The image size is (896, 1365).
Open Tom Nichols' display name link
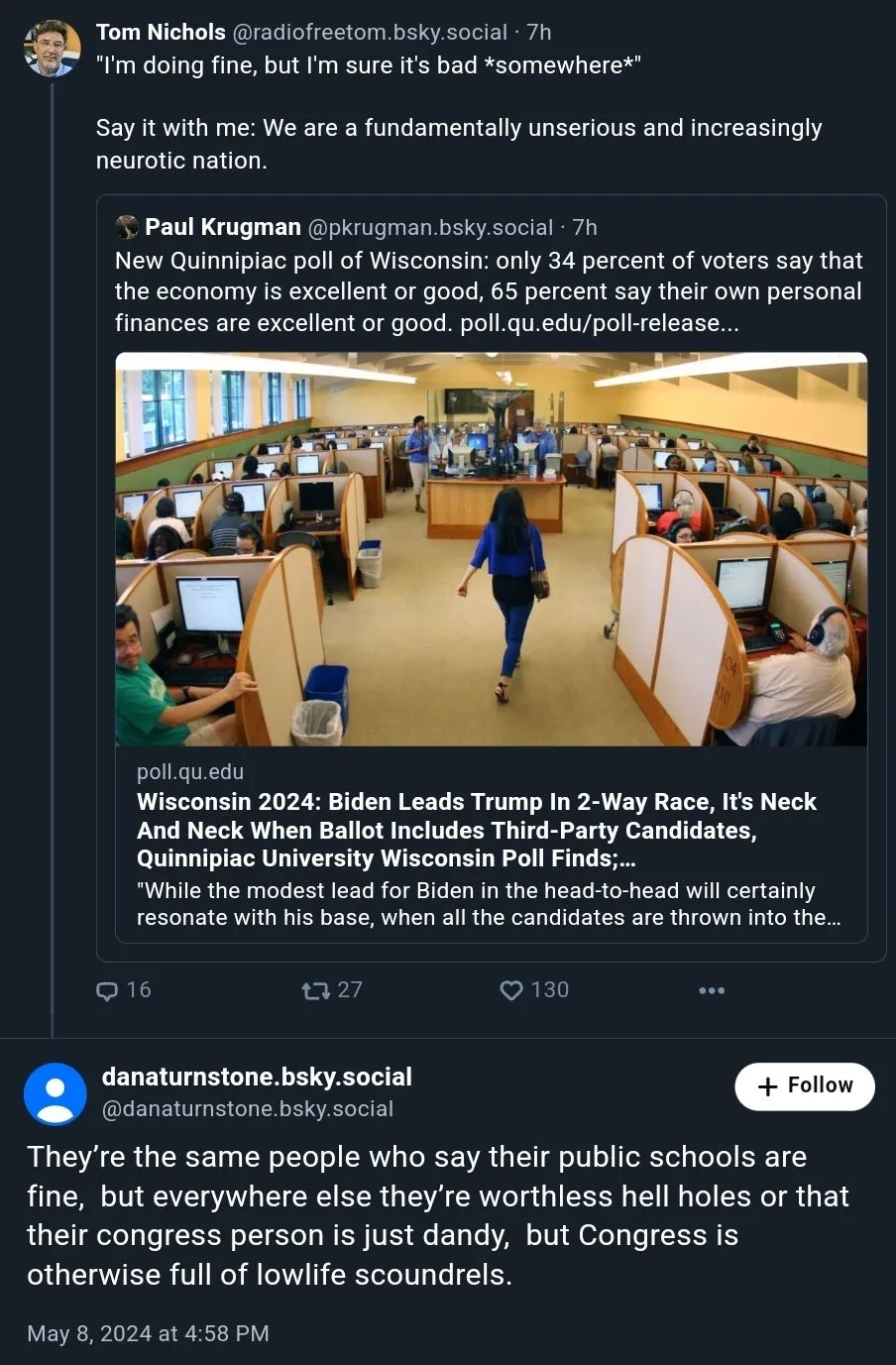click(x=161, y=33)
